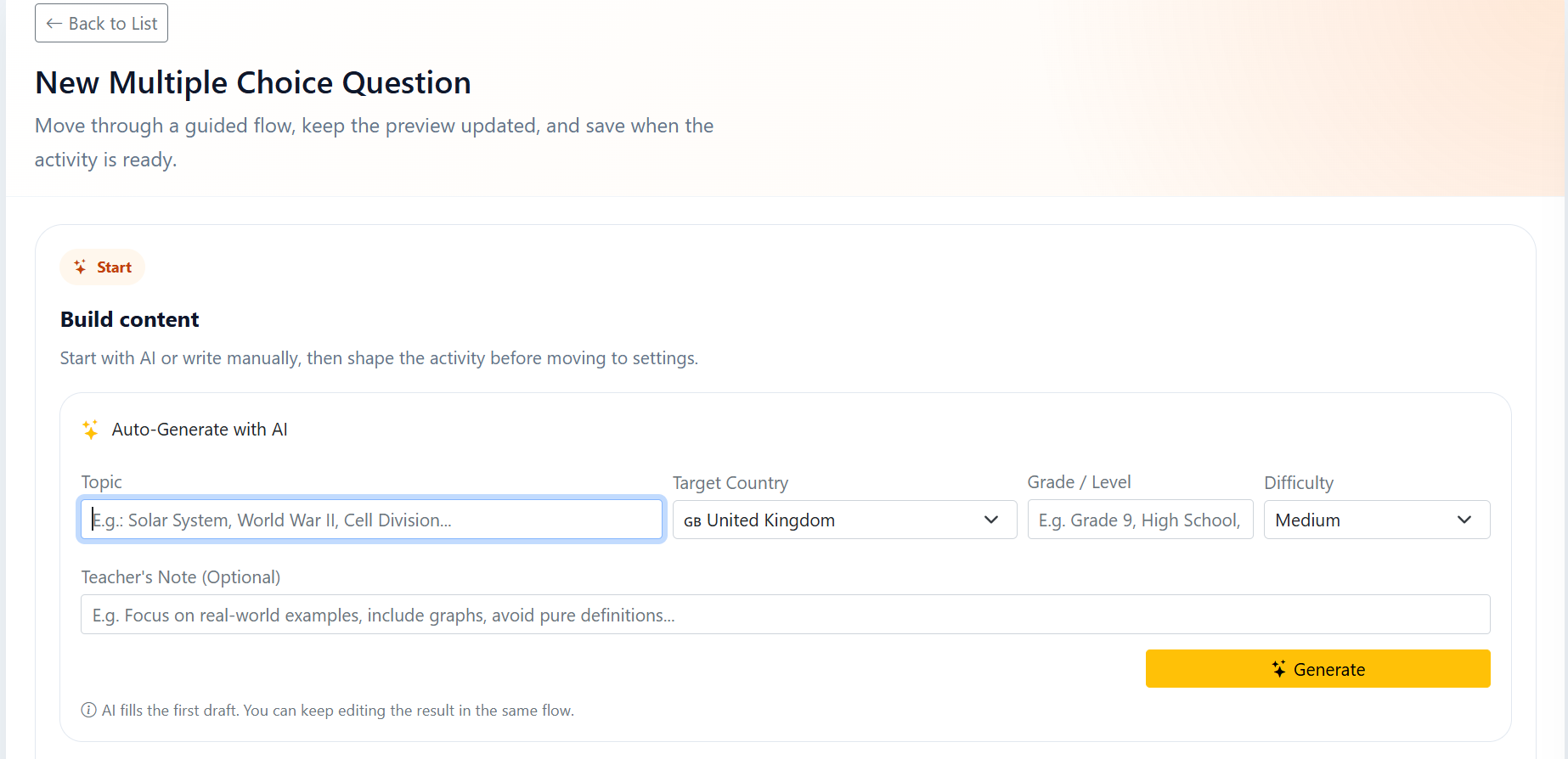The width and height of the screenshot is (1568, 759).
Task: Focus the Topic input field
Action: click(x=371, y=520)
